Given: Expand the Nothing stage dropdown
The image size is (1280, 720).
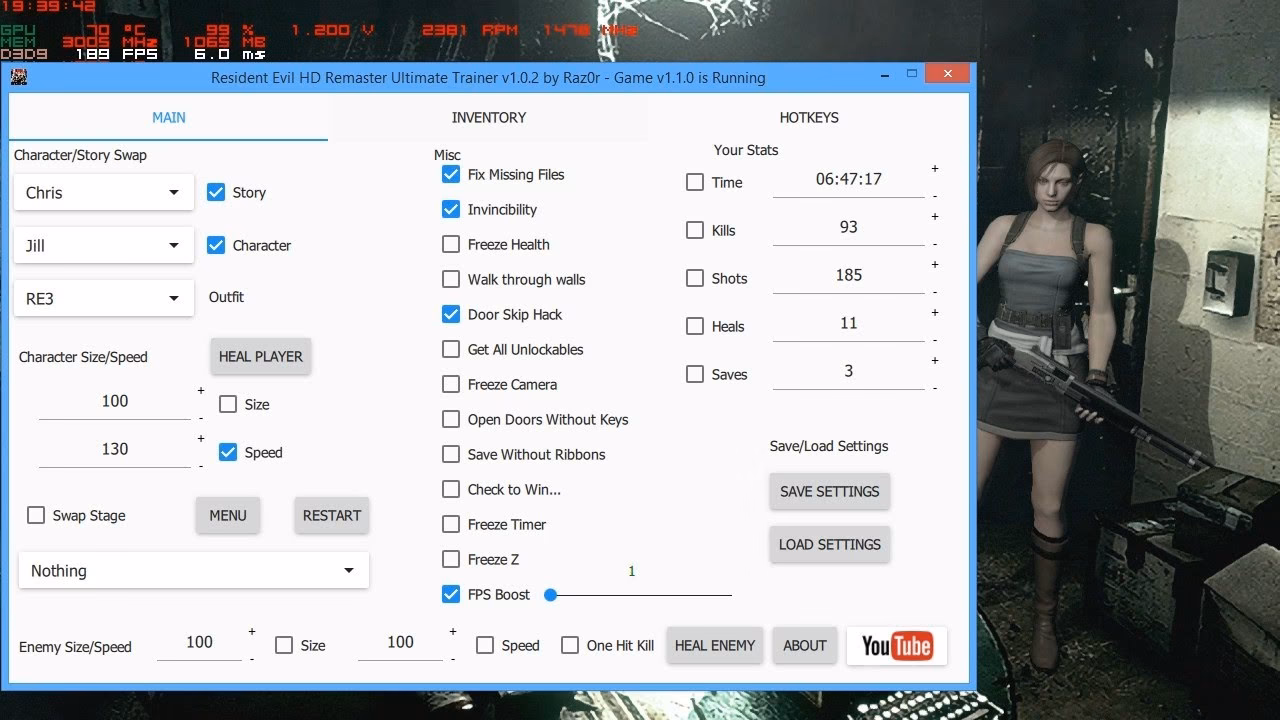Looking at the screenshot, I should click(x=193, y=571).
